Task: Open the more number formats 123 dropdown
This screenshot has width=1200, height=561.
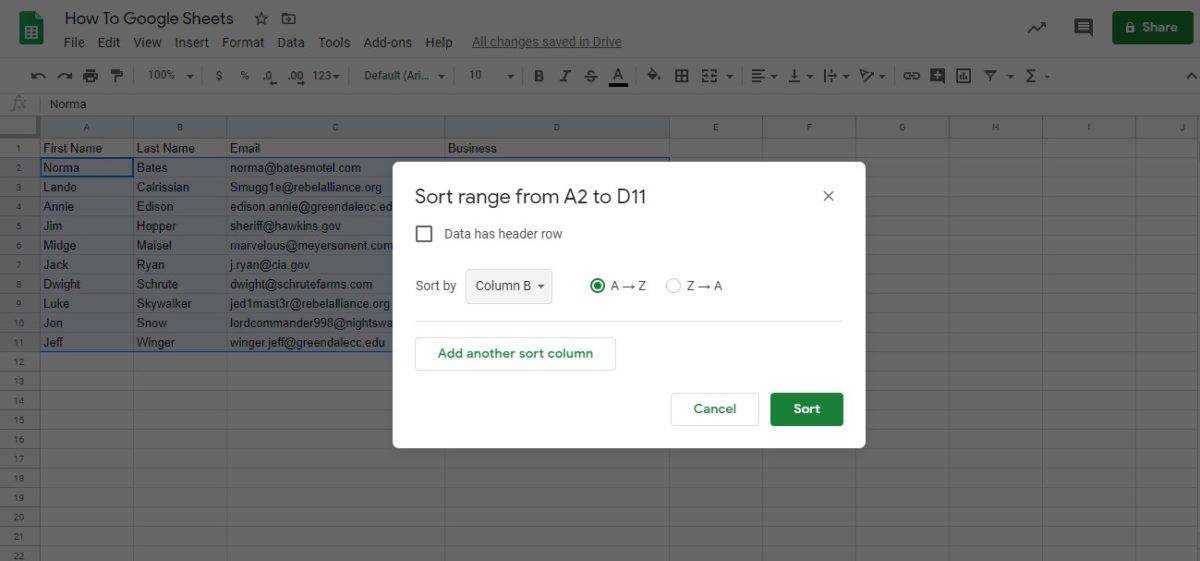Action: pos(326,76)
